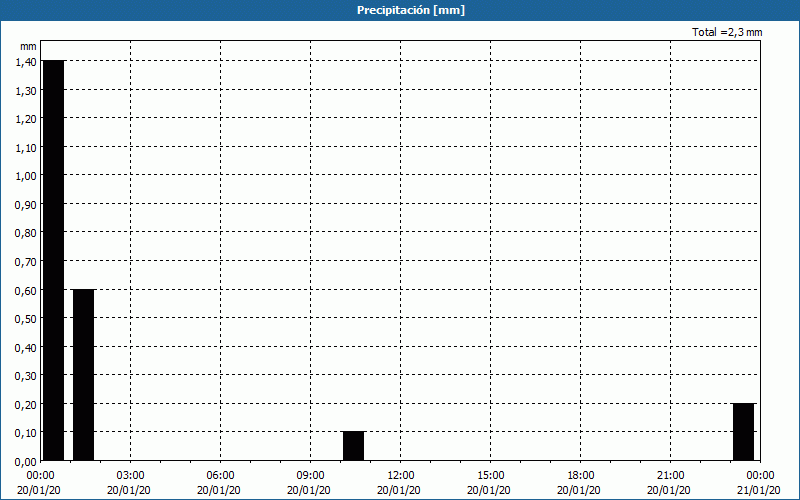
Task: Select the 0,30 y-axis label
Action: (x=26, y=376)
